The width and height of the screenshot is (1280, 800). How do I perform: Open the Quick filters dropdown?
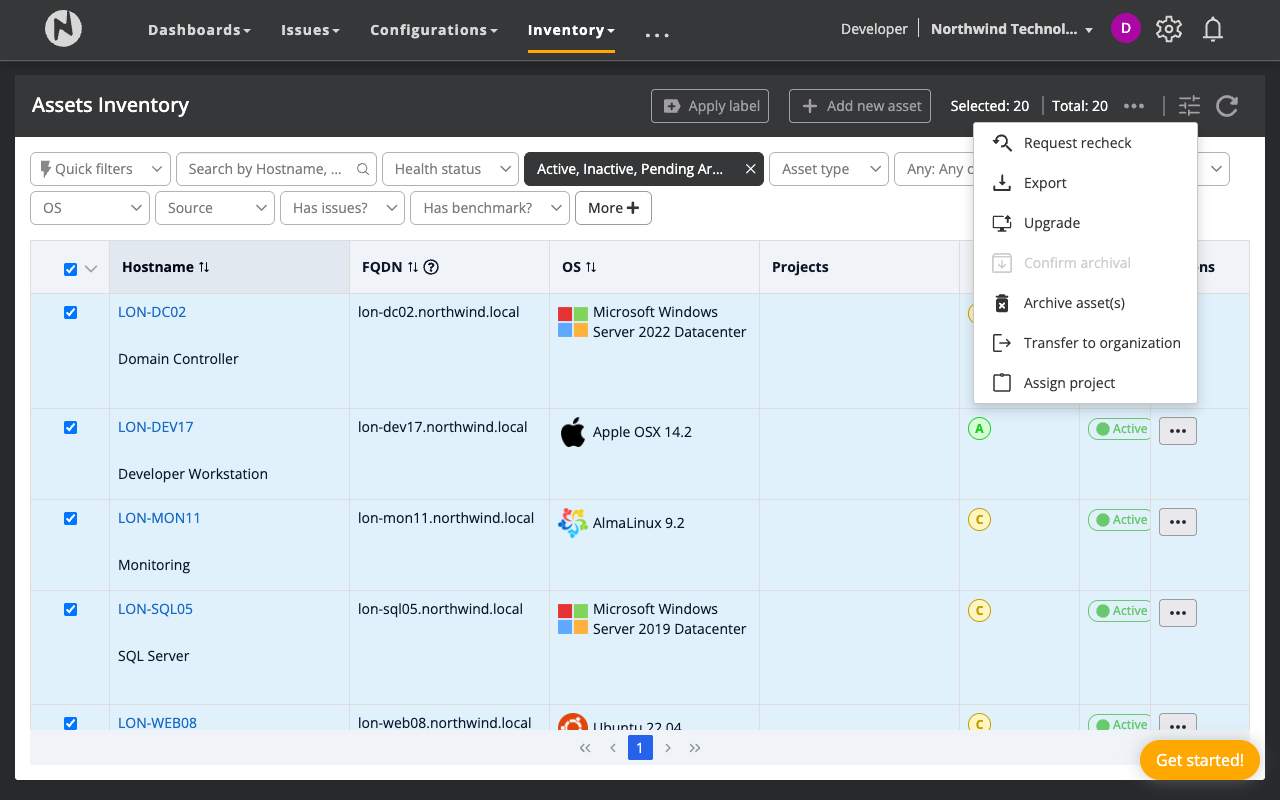[101, 169]
